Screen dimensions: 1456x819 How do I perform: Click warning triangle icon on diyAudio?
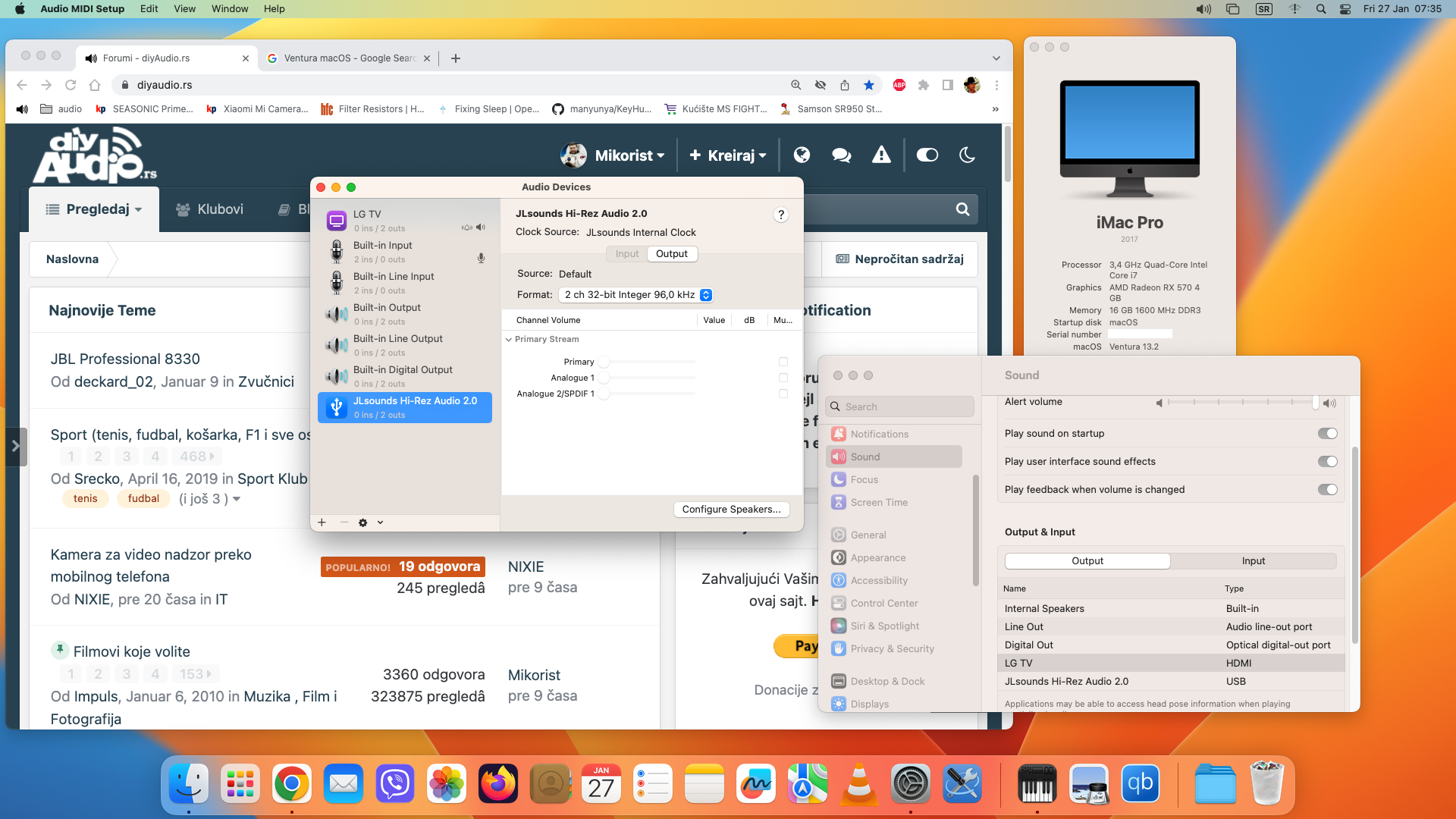click(881, 155)
